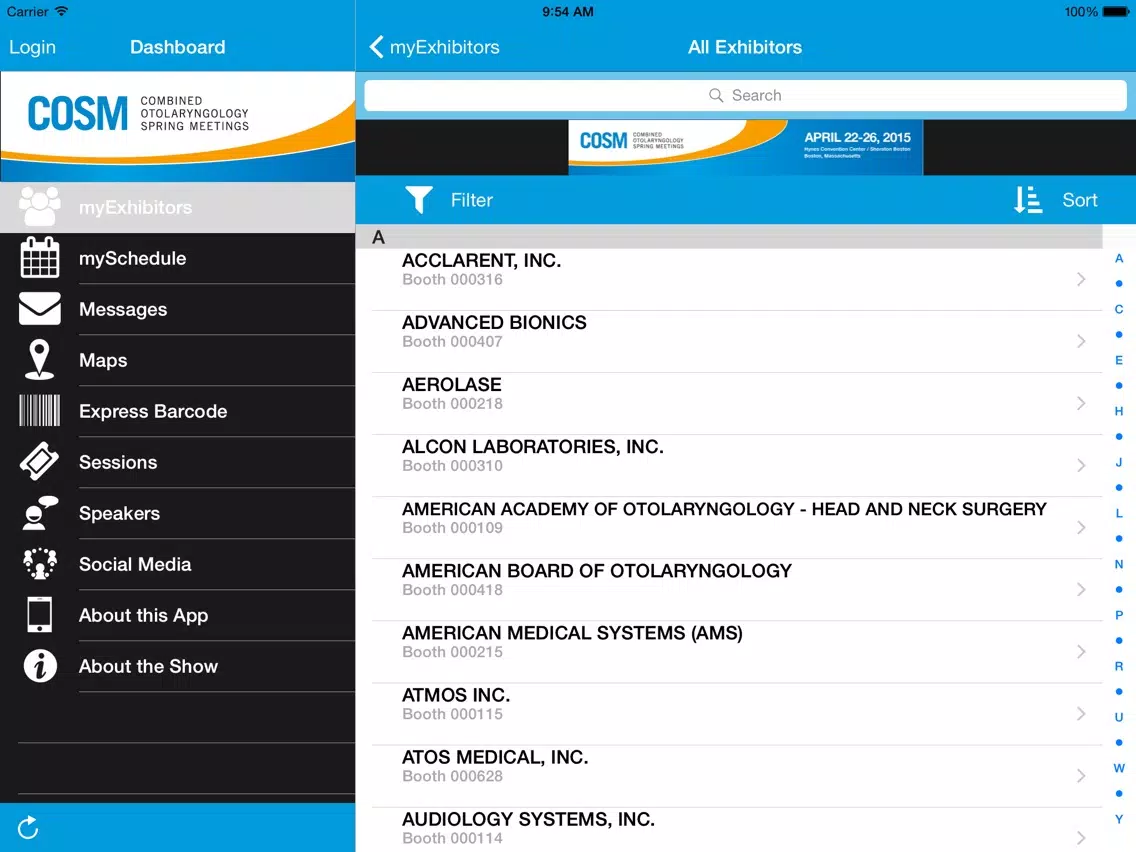Tap the Login button
Screen dimensions: 1136x852
pos(33,47)
